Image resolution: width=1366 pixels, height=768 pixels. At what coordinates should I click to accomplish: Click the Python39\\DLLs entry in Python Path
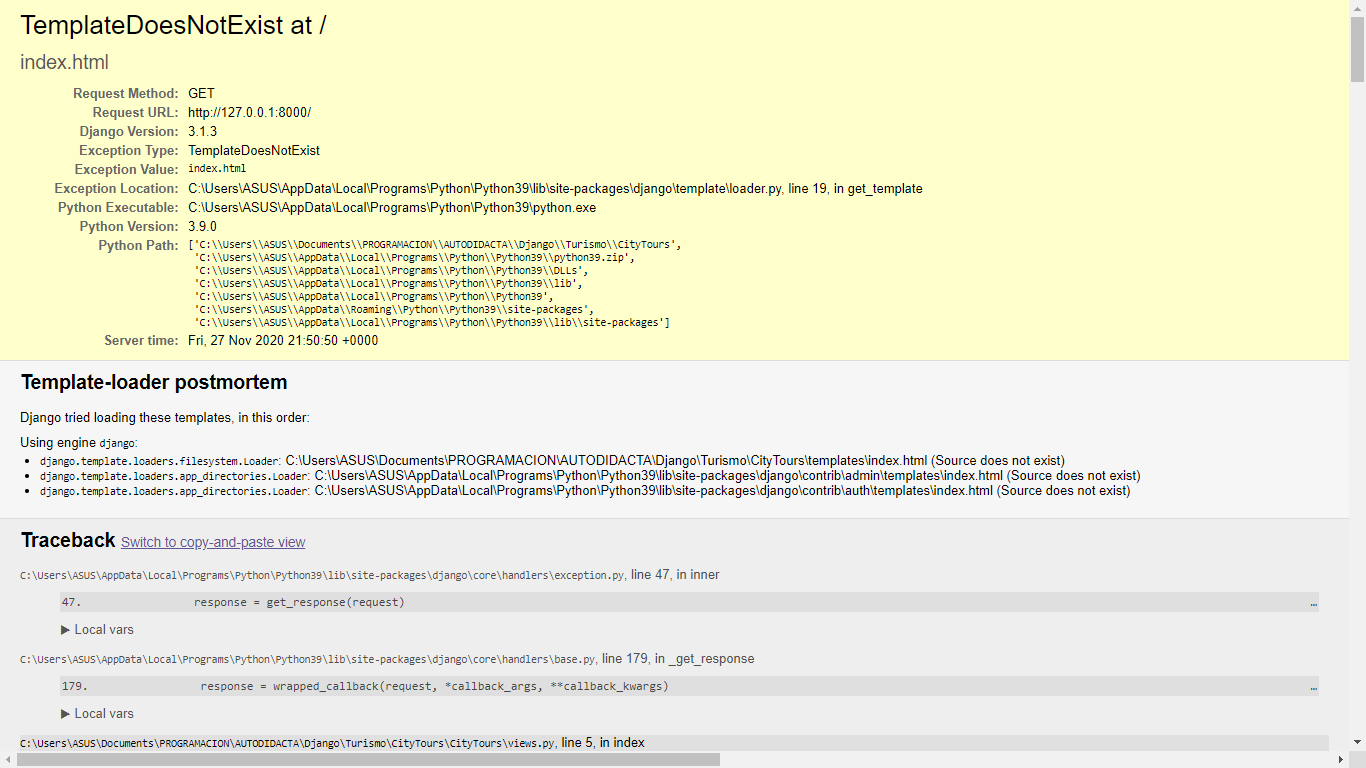coord(392,271)
